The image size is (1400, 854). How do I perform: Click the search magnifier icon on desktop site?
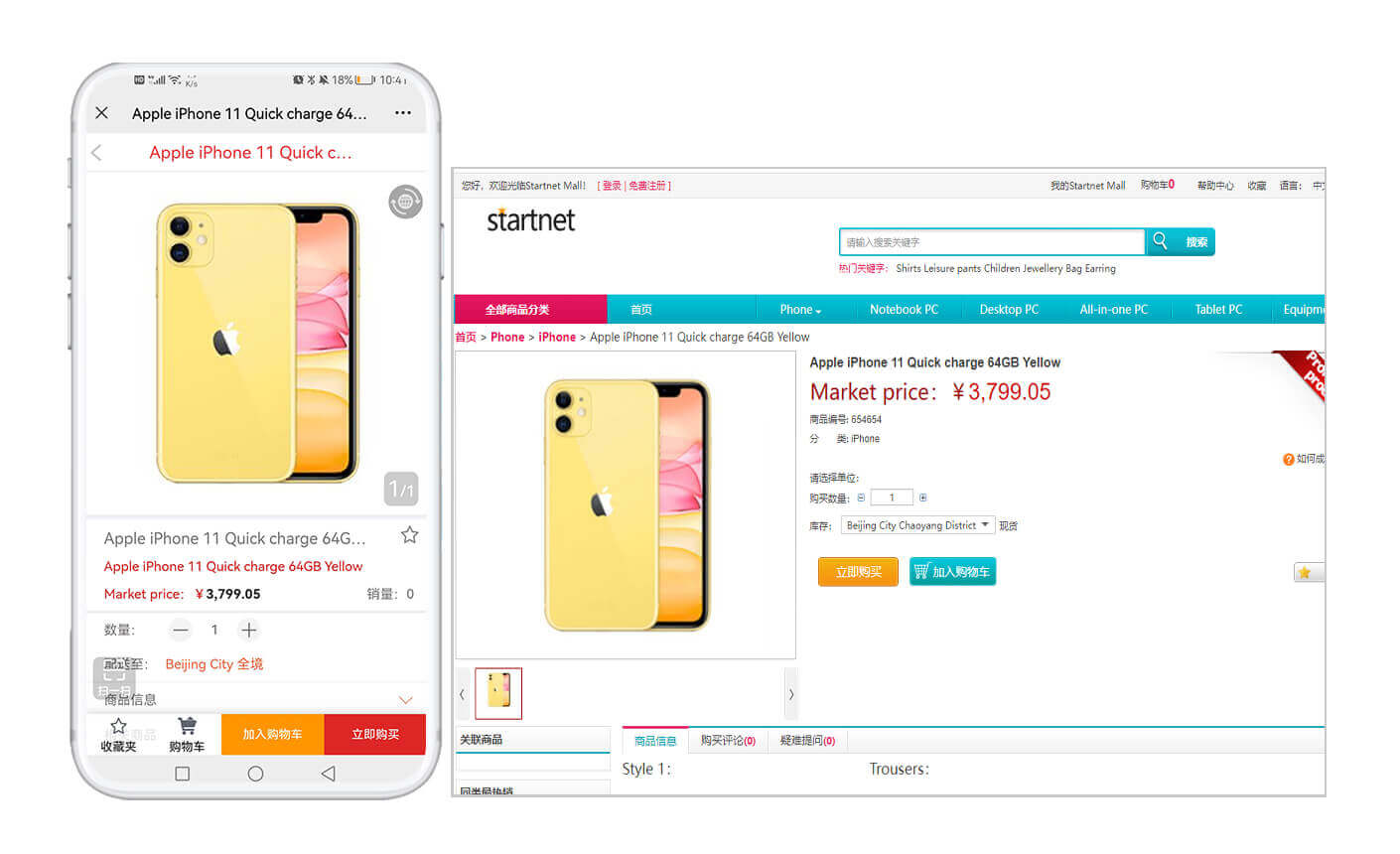point(1160,241)
